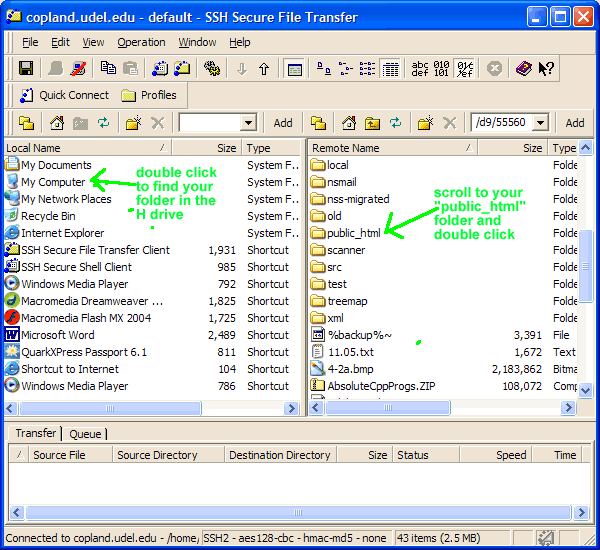This screenshot has width=600, height=550.
Task: Switch to the Transfer tab
Action: (x=36, y=433)
